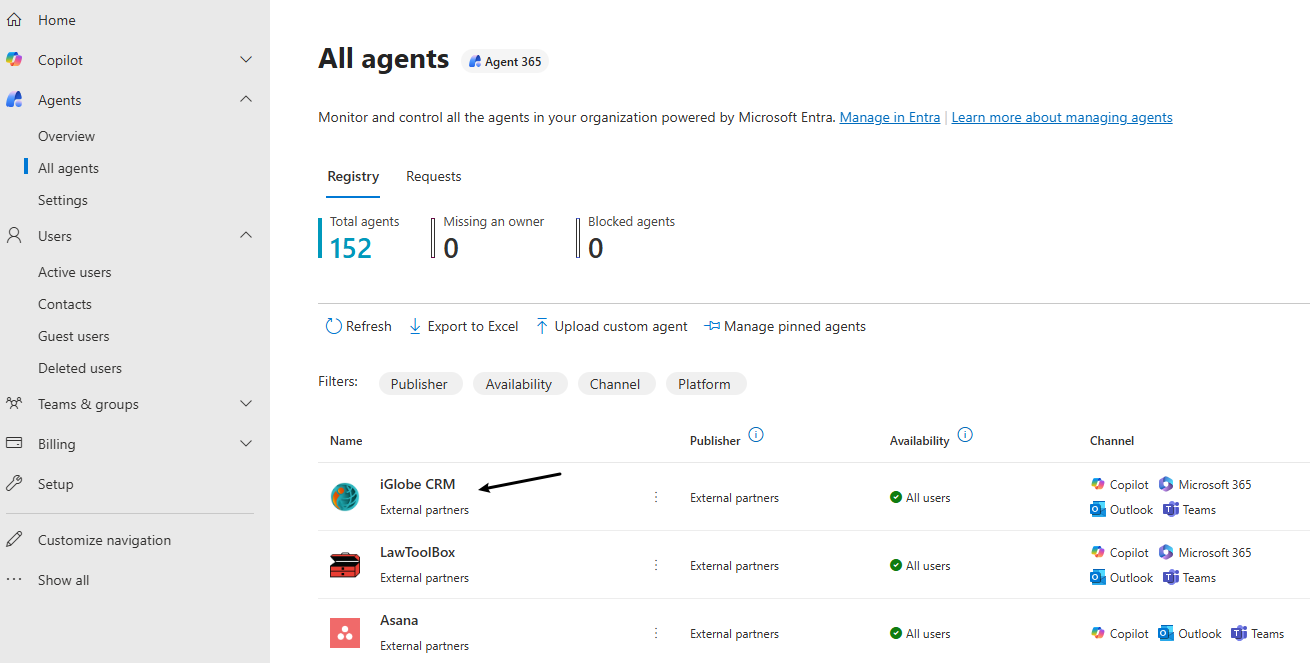Click the Users person icon
The width and height of the screenshot is (1310, 663).
click(14, 236)
